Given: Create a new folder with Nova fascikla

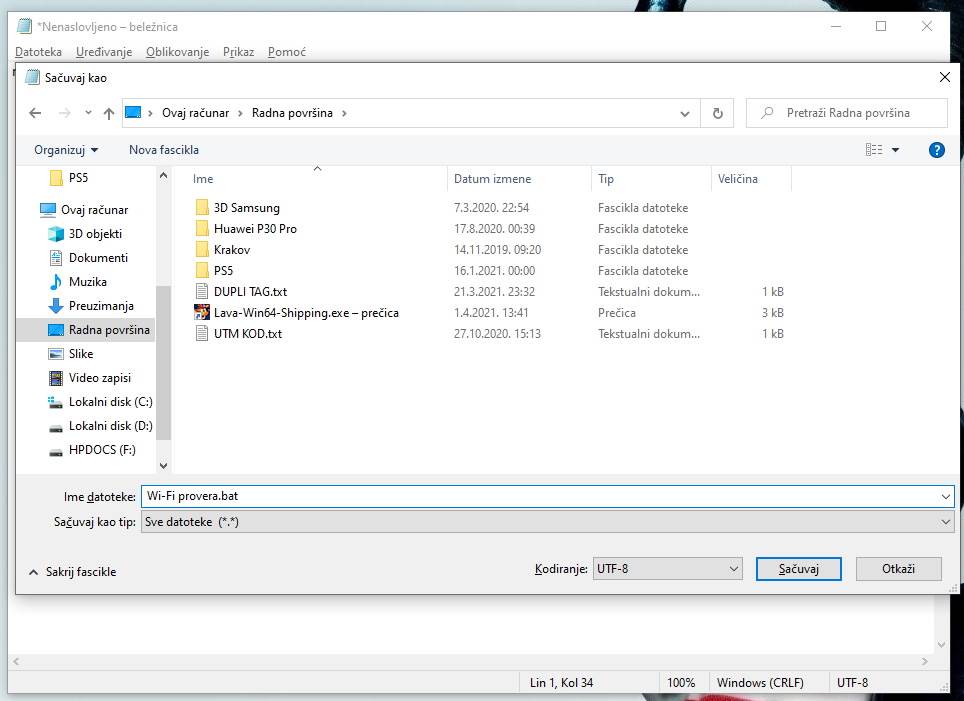Looking at the screenshot, I should click(164, 150).
